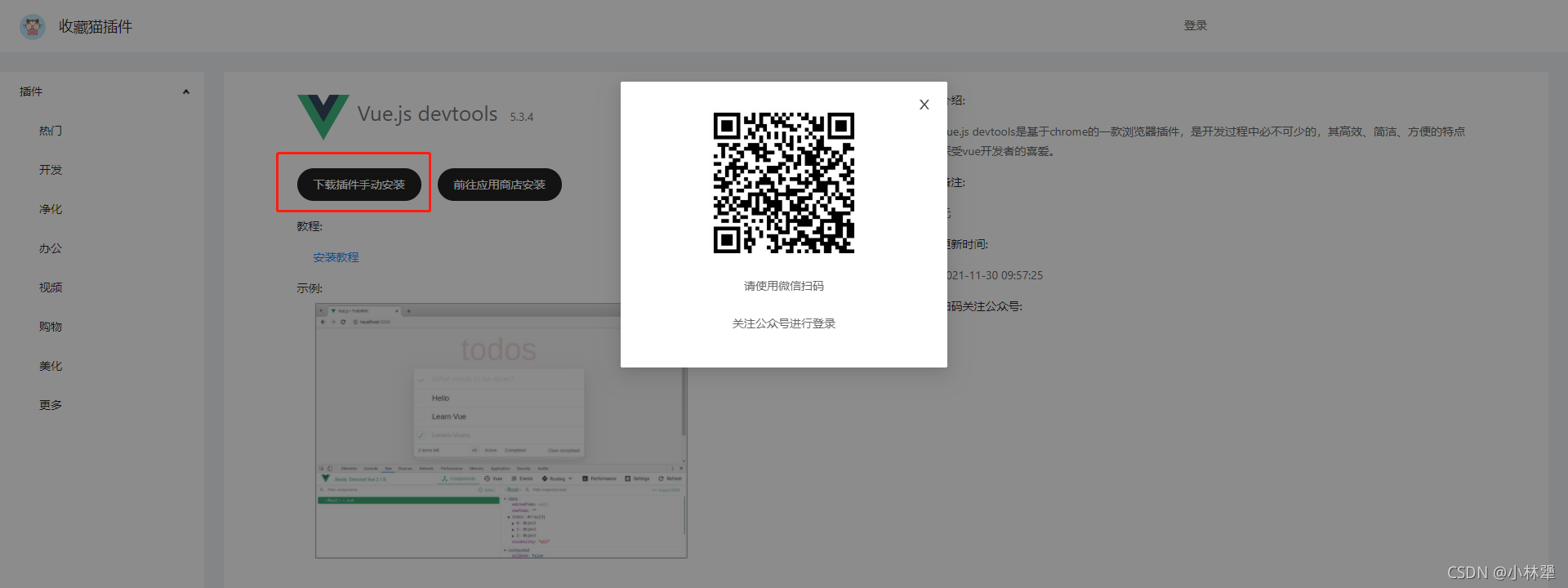Choose the 美化 sidebar category

pyautogui.click(x=51, y=366)
